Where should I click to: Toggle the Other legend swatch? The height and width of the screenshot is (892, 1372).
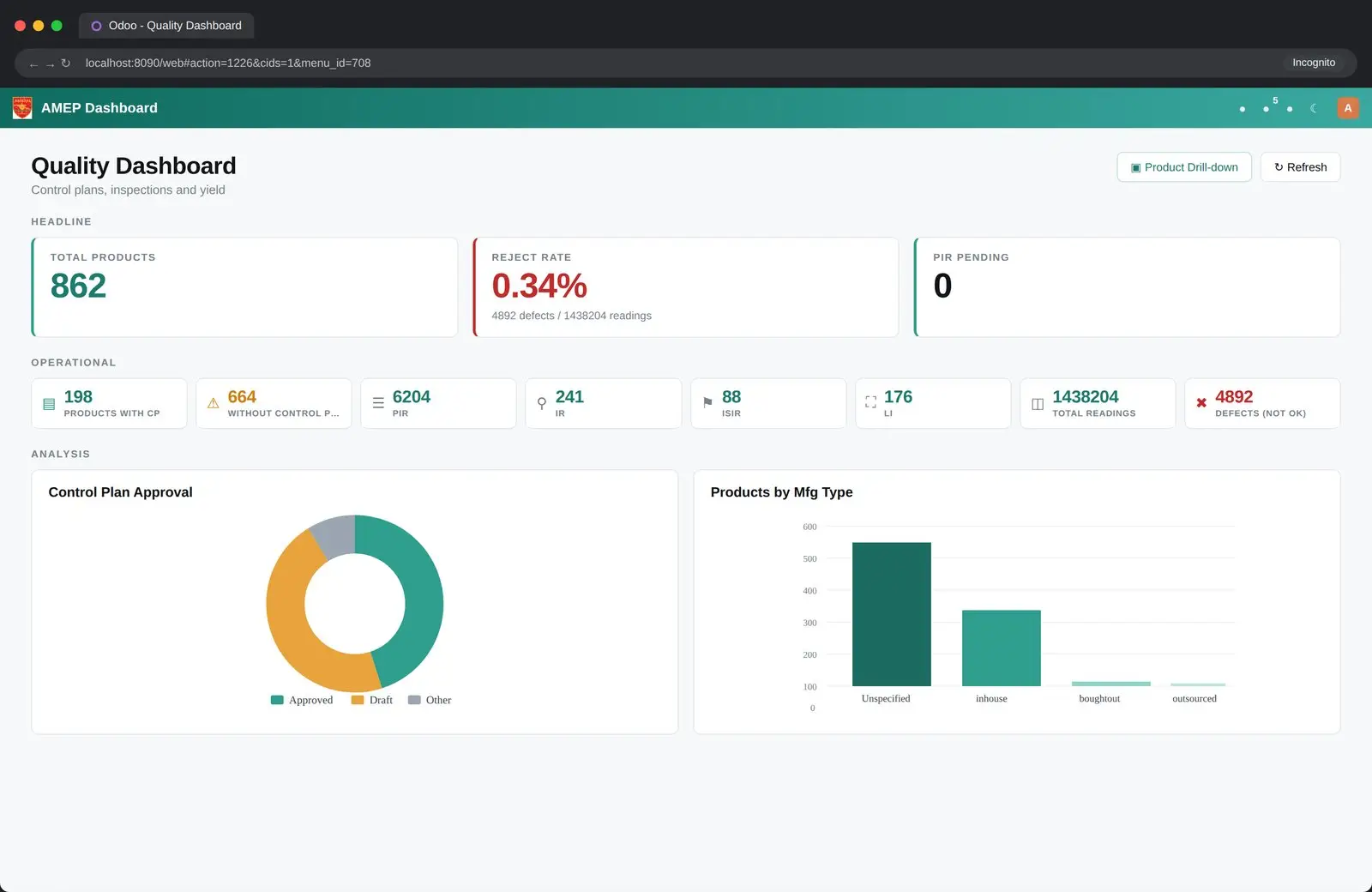point(414,700)
